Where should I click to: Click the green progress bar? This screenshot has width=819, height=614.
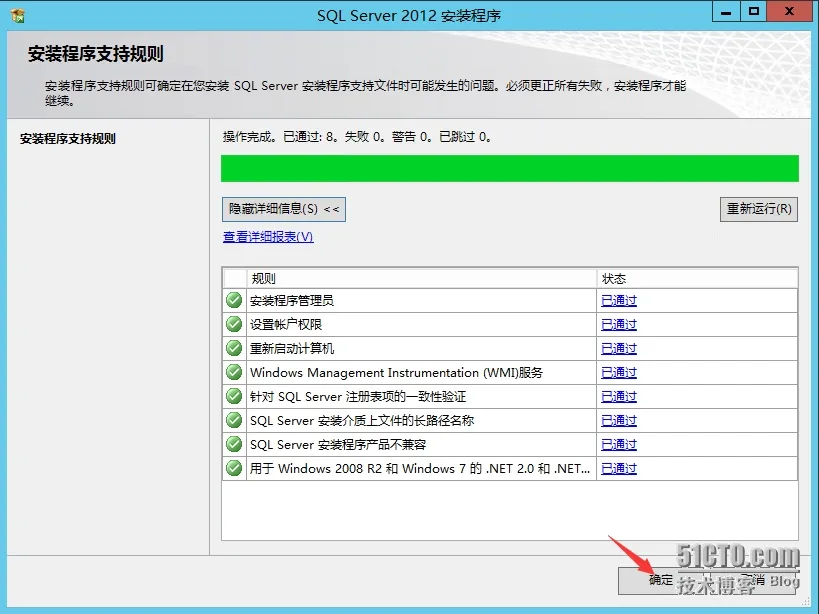point(510,169)
